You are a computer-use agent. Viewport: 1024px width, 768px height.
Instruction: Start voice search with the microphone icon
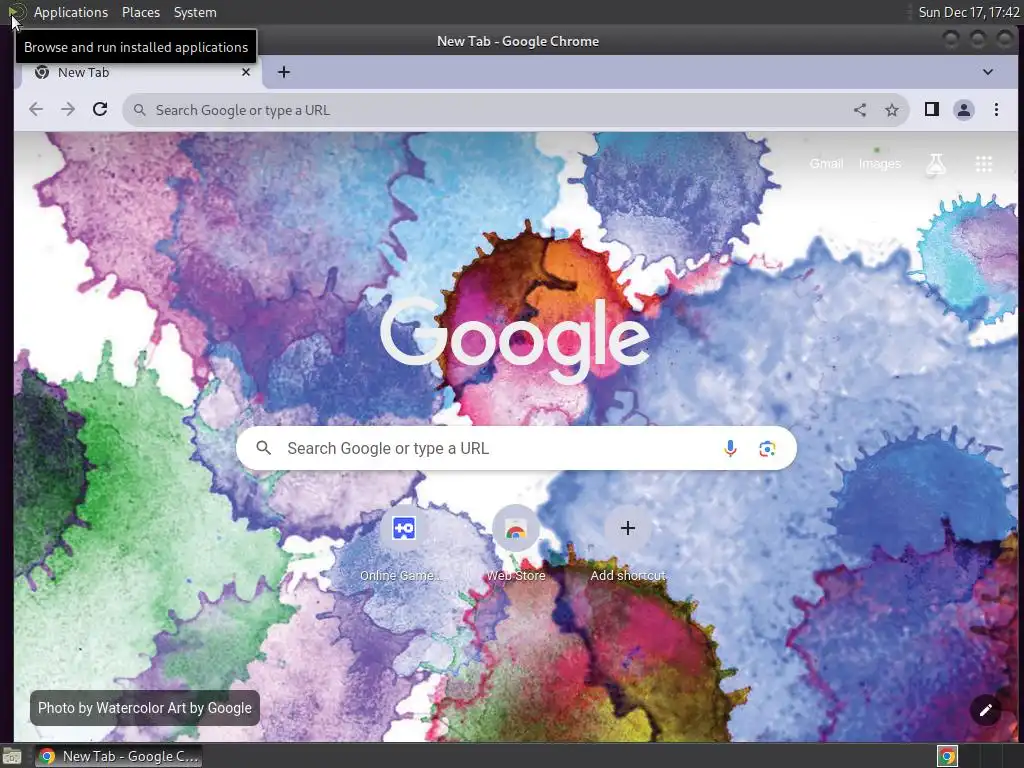[x=730, y=448]
